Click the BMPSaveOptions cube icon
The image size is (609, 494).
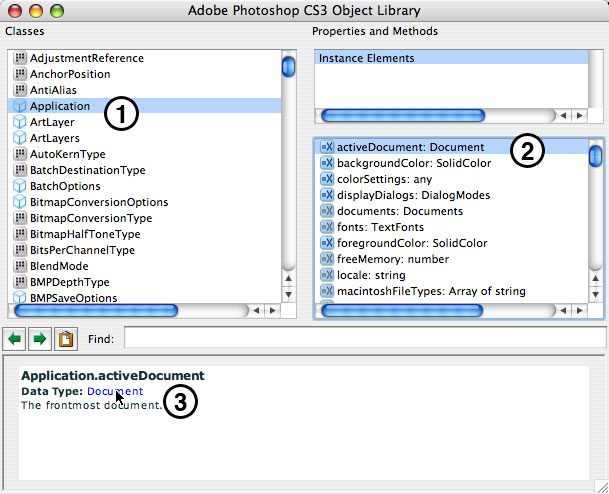point(20,297)
